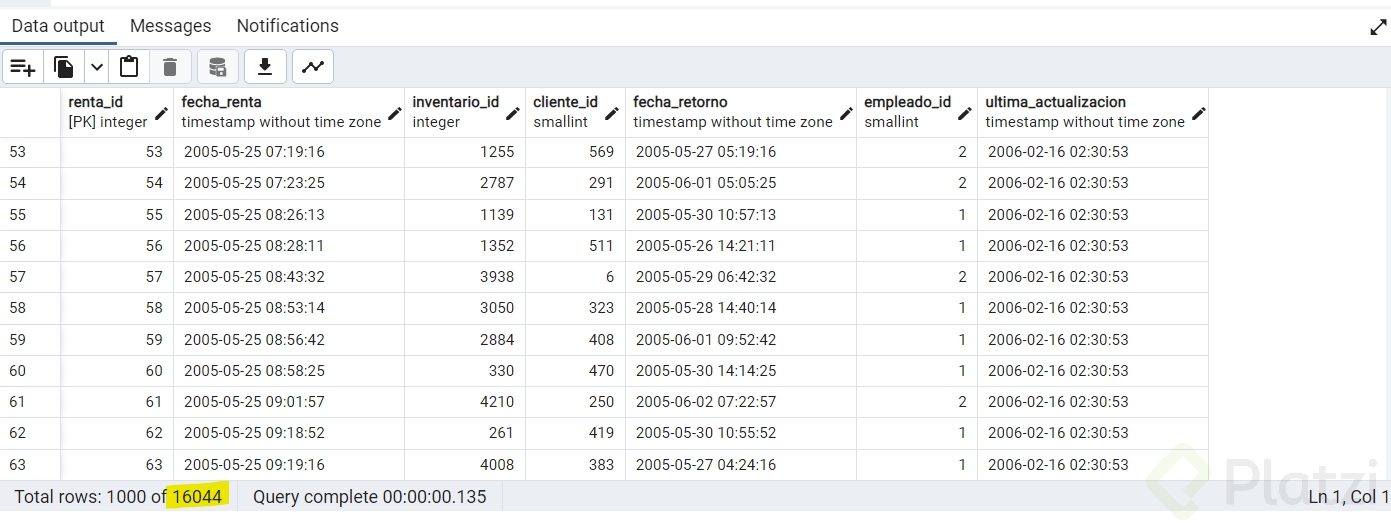1391x526 pixels.
Task: Click the ultima_actualizacion column edit pencil
Action: click(1198, 113)
